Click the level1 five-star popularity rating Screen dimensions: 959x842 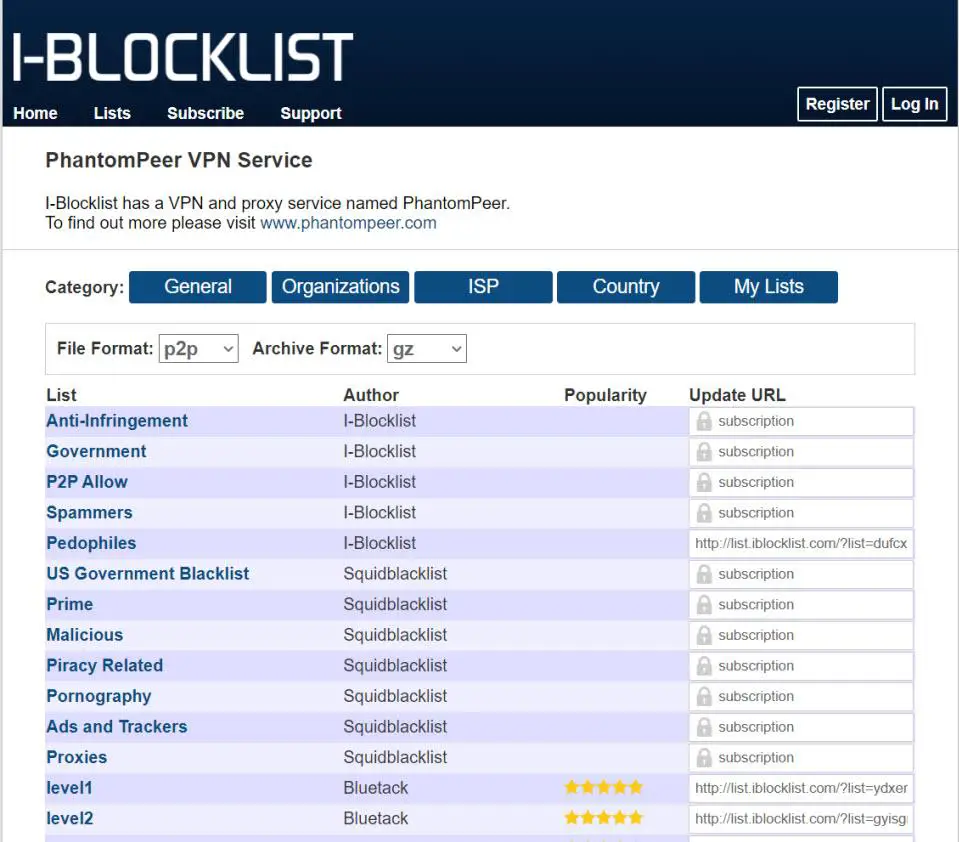tap(603, 788)
